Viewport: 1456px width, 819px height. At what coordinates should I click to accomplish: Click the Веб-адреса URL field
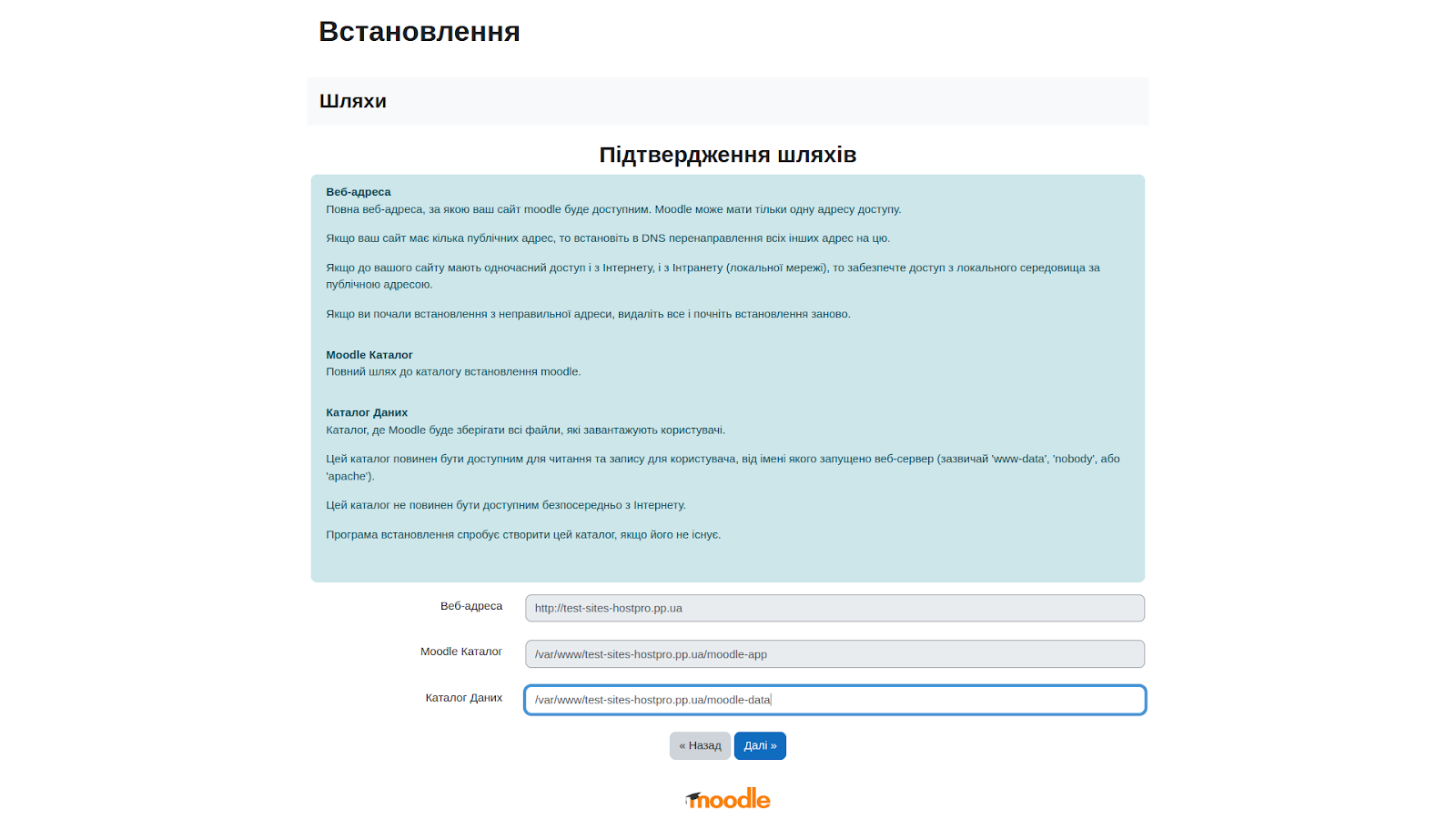pos(834,608)
